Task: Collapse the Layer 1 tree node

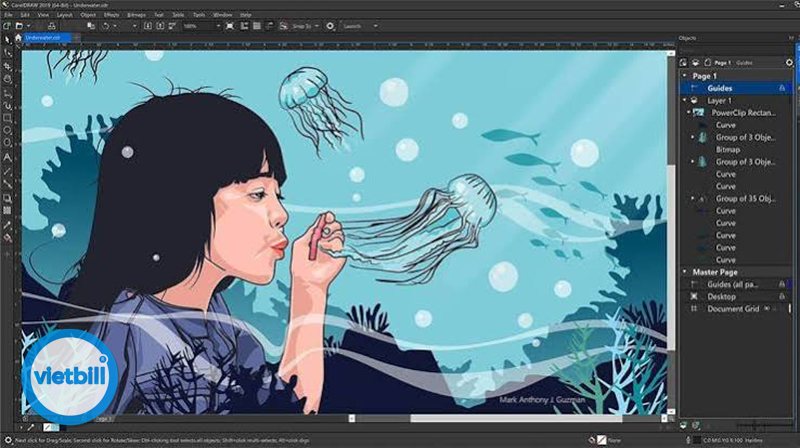Action: point(685,100)
